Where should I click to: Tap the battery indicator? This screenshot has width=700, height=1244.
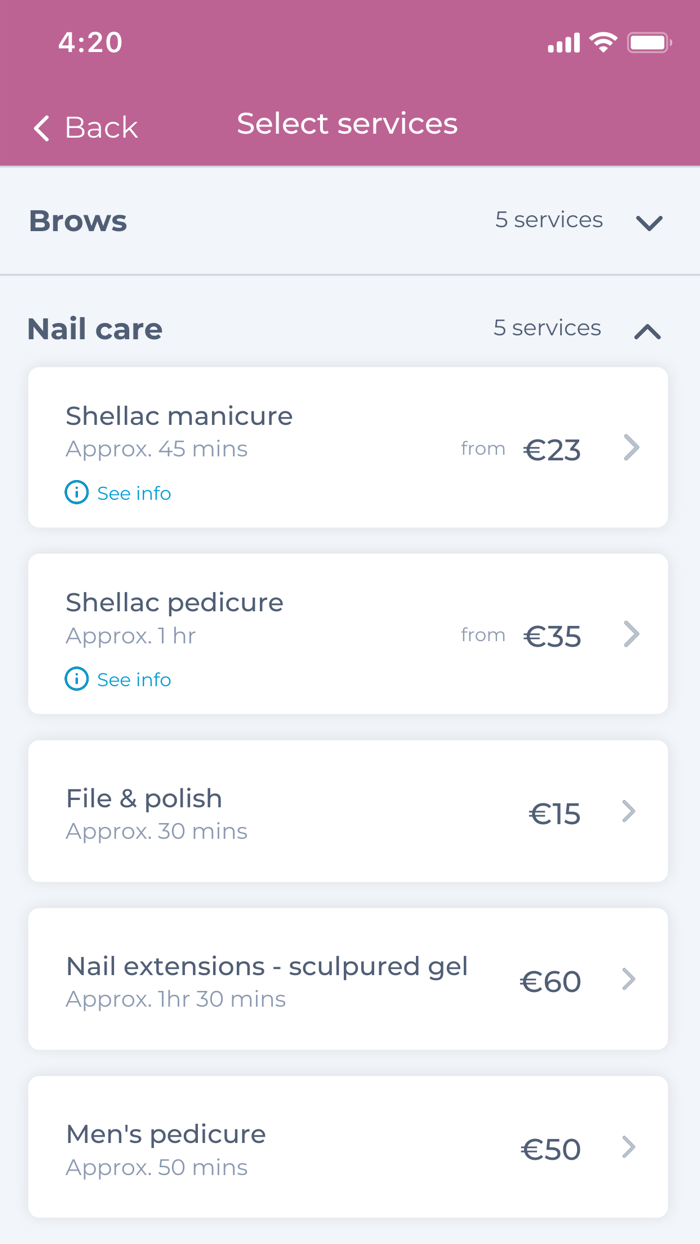pos(649,43)
